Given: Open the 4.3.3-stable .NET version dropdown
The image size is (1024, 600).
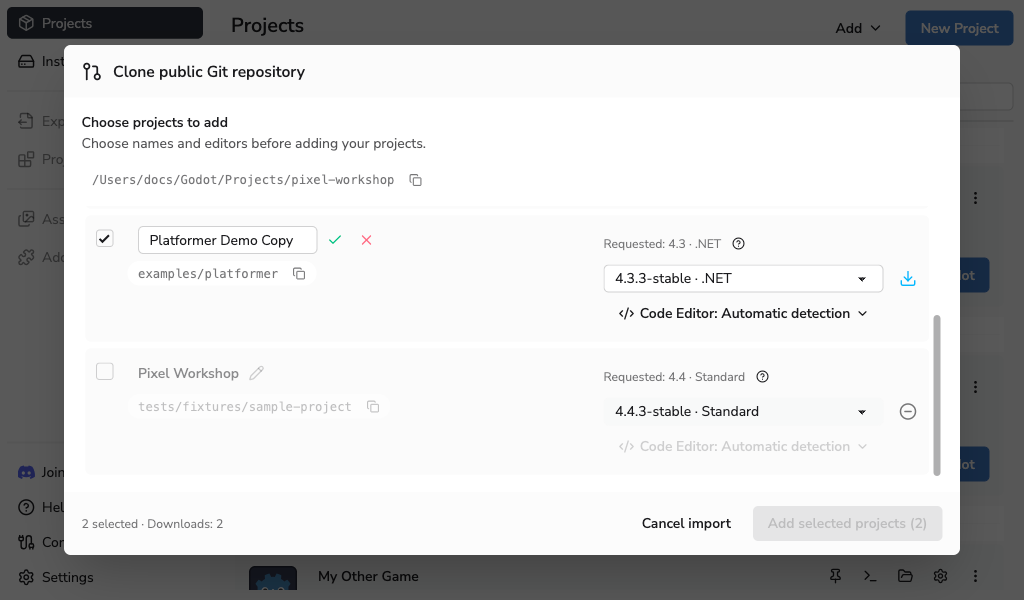Looking at the screenshot, I should (x=743, y=279).
